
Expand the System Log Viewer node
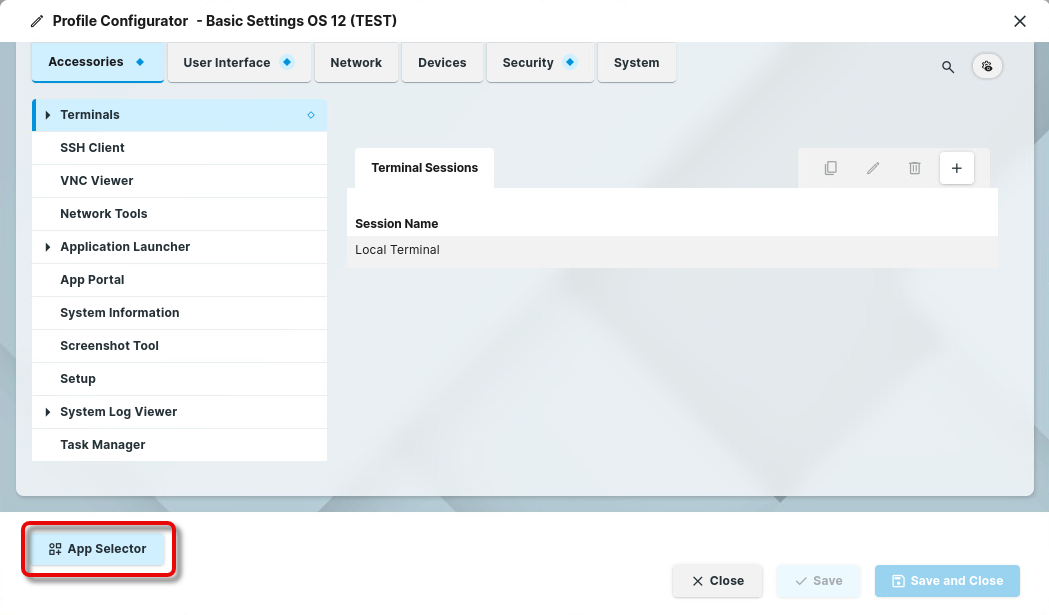tap(48, 412)
